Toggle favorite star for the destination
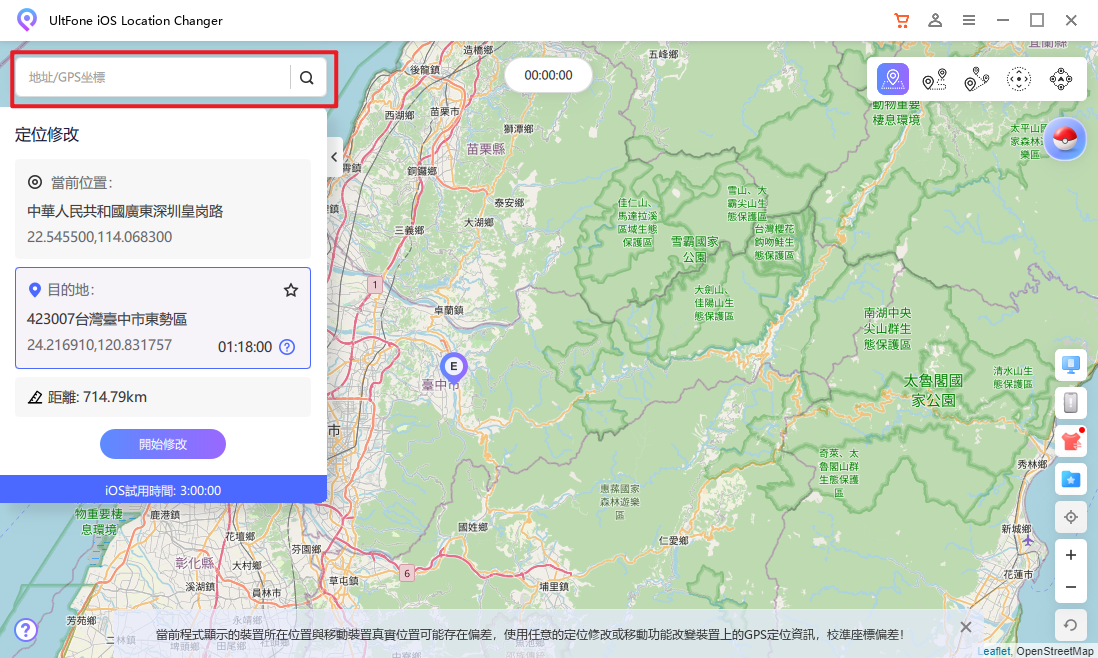This screenshot has width=1098, height=658. 291,290
